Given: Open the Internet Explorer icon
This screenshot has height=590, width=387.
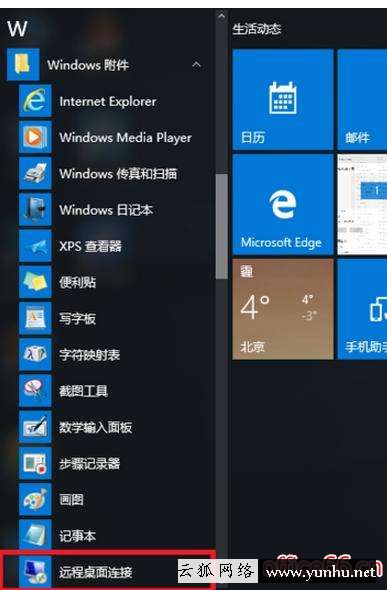Looking at the screenshot, I should click(35, 101).
